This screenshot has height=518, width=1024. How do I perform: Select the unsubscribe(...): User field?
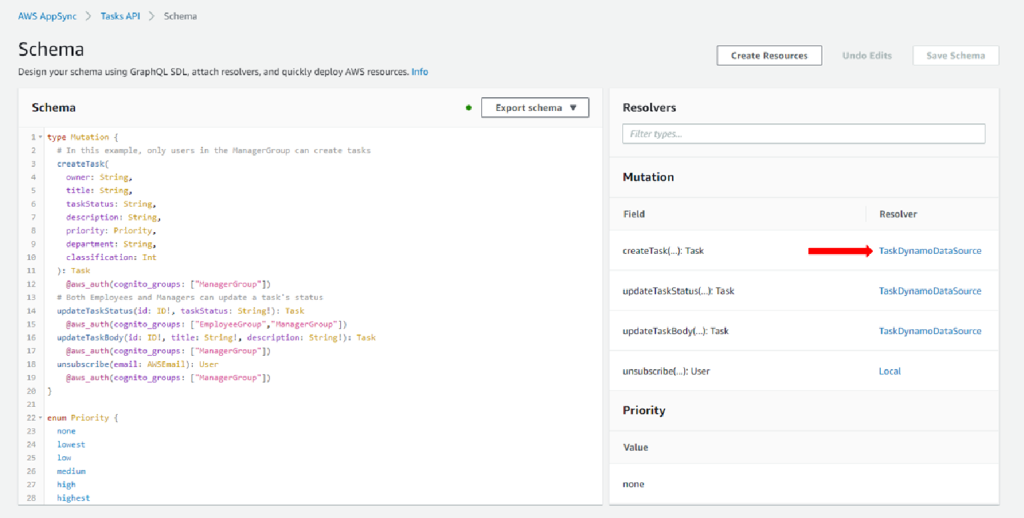666,371
